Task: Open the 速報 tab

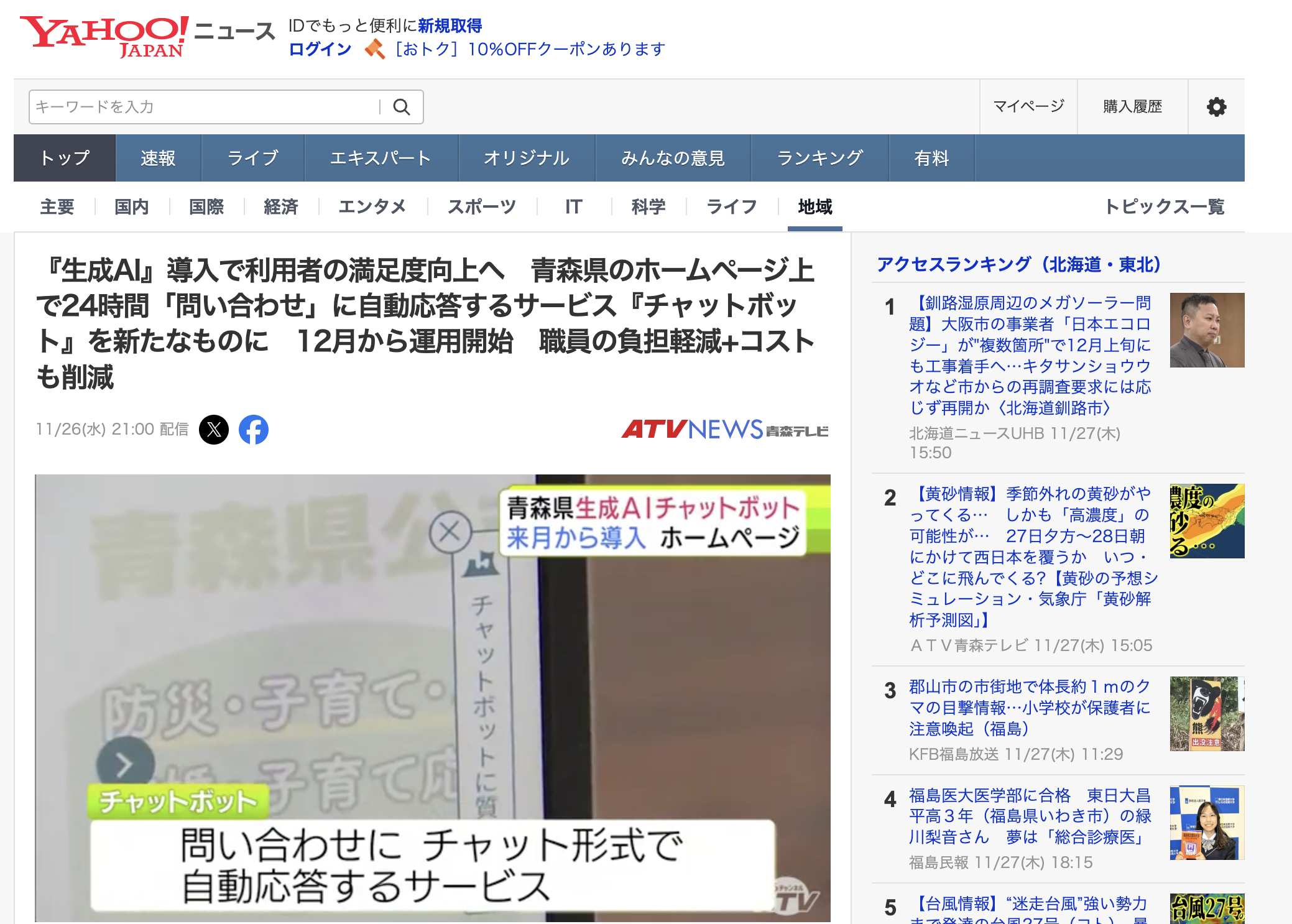Action: 158,159
